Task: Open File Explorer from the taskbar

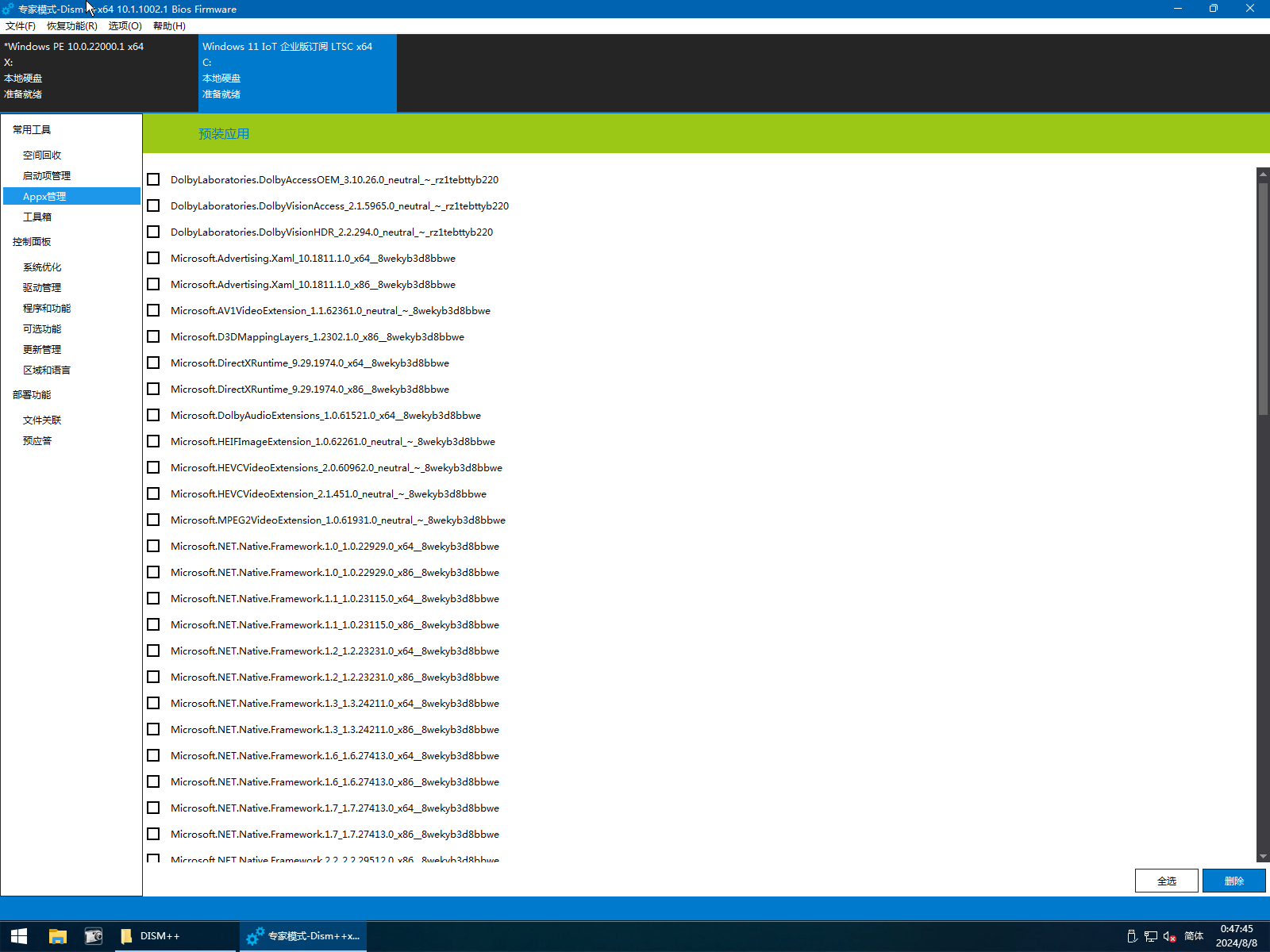Action: pyautogui.click(x=57, y=936)
